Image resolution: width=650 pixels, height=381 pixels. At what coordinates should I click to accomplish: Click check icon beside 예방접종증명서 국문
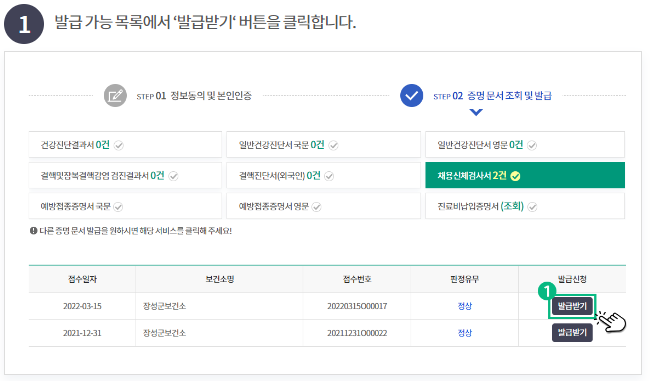(118, 207)
